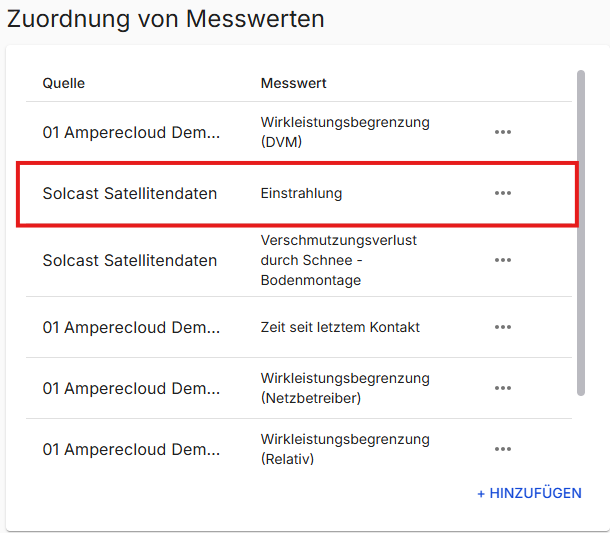610x533 pixels.
Task: Click the + HINZUFÜGEN button
Action: point(529,493)
